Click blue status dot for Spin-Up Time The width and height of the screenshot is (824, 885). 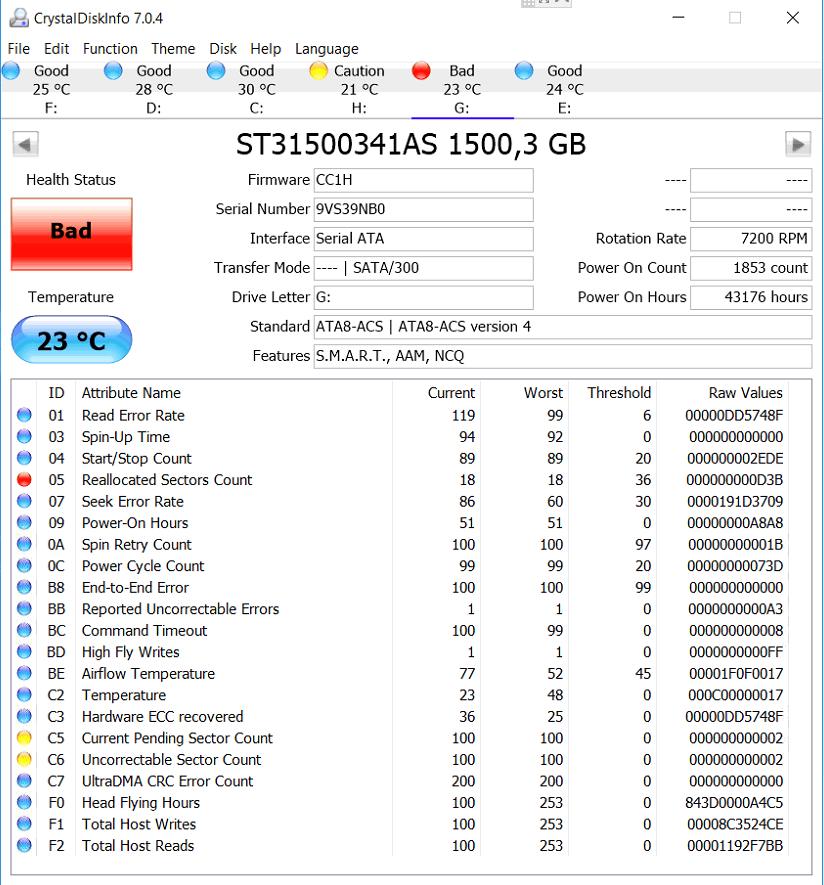(x=24, y=437)
